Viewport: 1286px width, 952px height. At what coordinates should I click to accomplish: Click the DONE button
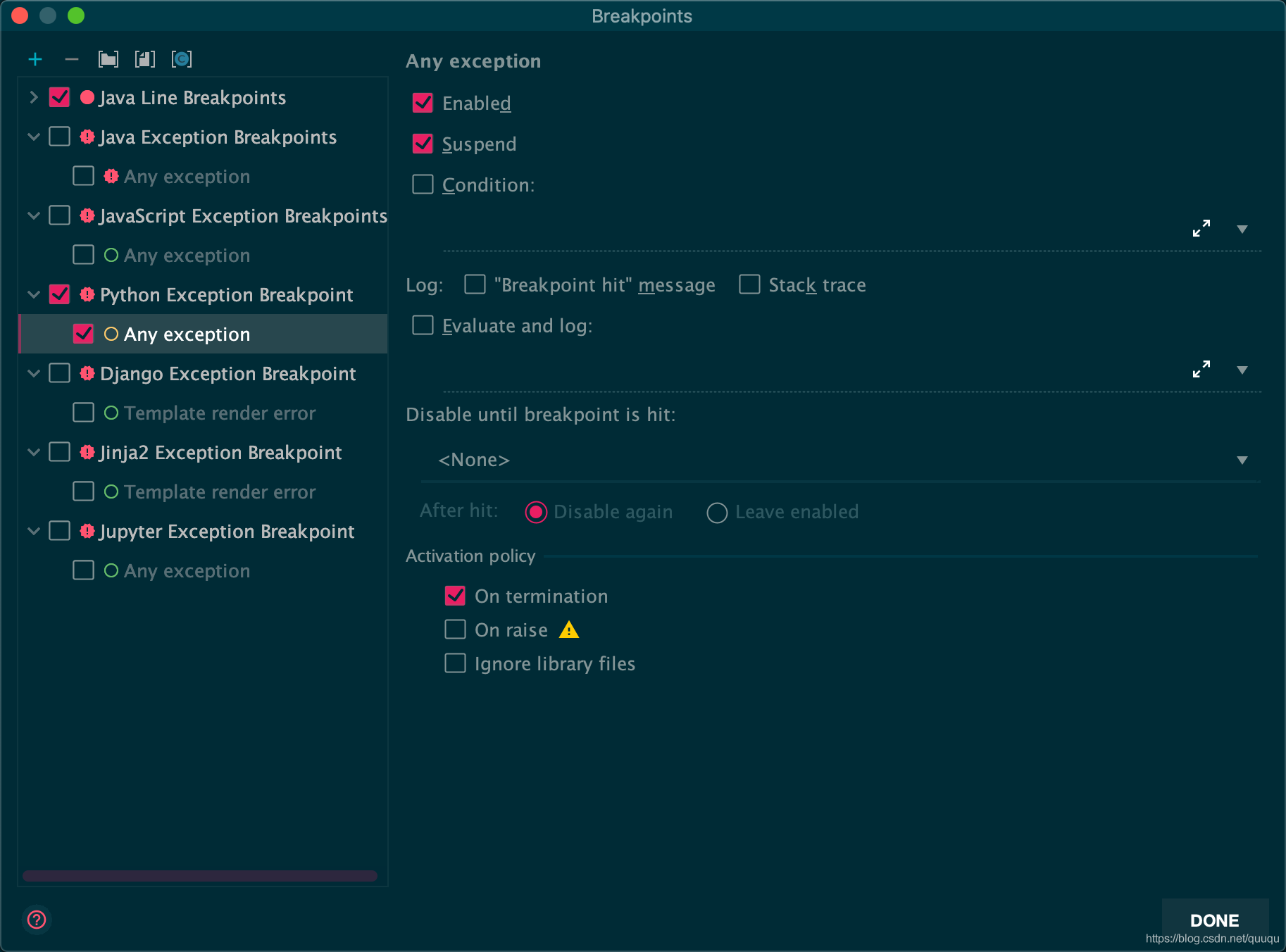[1215, 920]
